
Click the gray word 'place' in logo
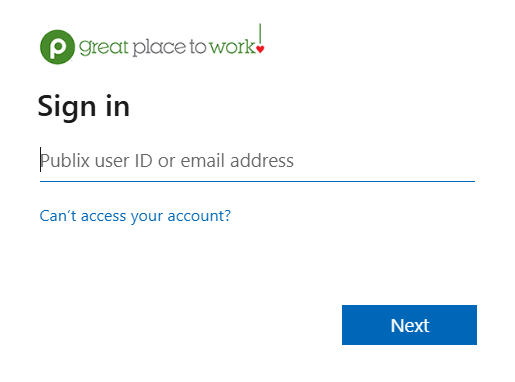pos(159,47)
